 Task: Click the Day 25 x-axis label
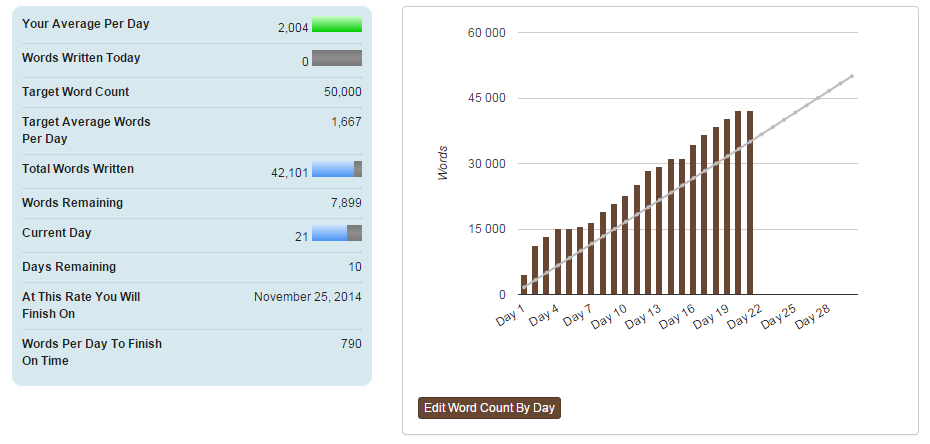[778, 317]
